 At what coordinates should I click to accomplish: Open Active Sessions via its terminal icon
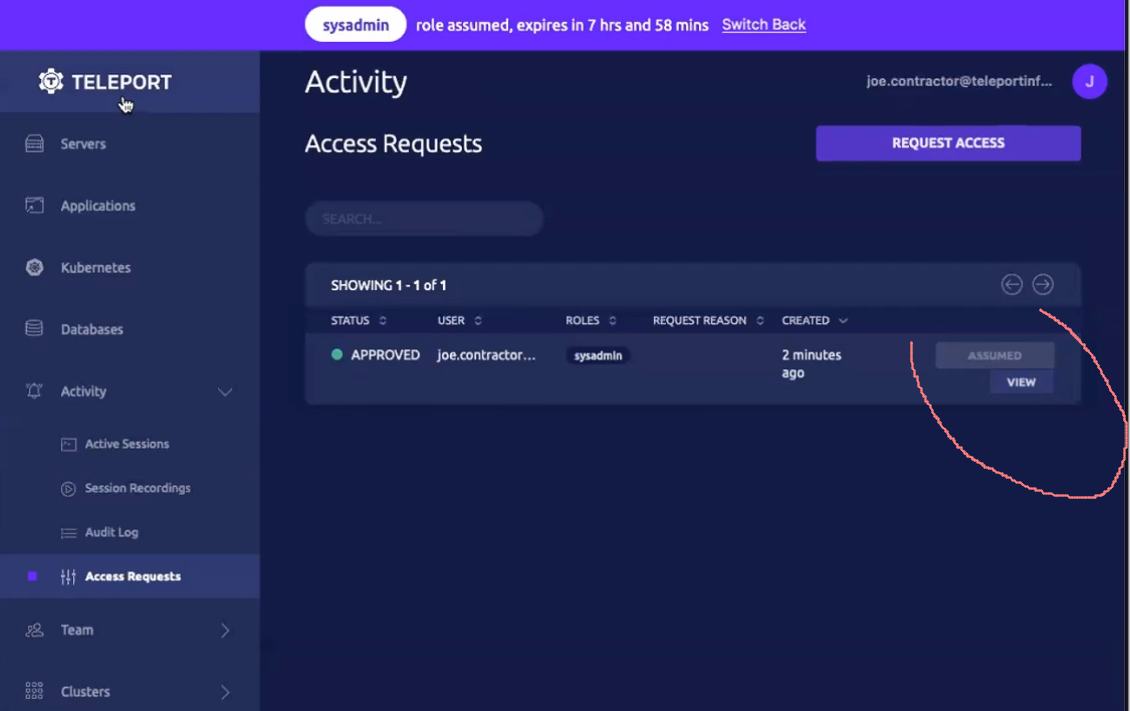pos(68,443)
